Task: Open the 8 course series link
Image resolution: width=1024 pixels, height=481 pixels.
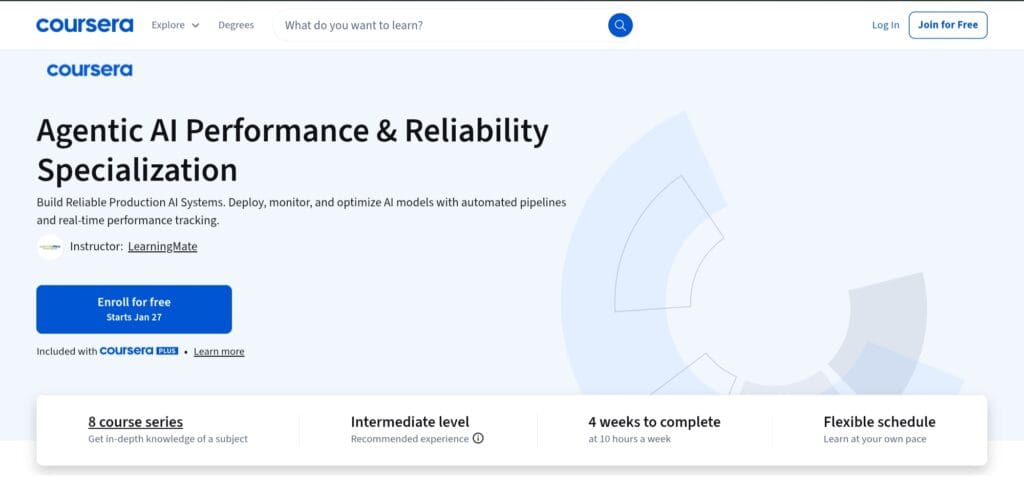Action: coord(135,422)
